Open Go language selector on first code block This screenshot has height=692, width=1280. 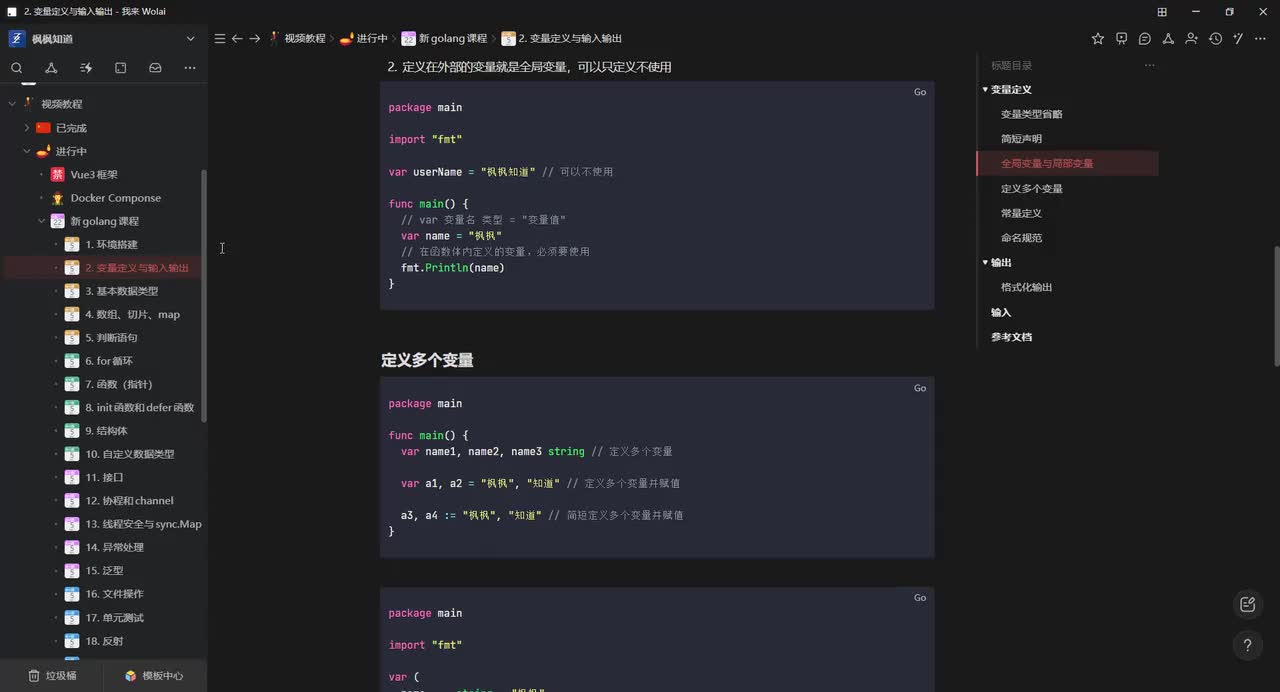click(x=920, y=92)
